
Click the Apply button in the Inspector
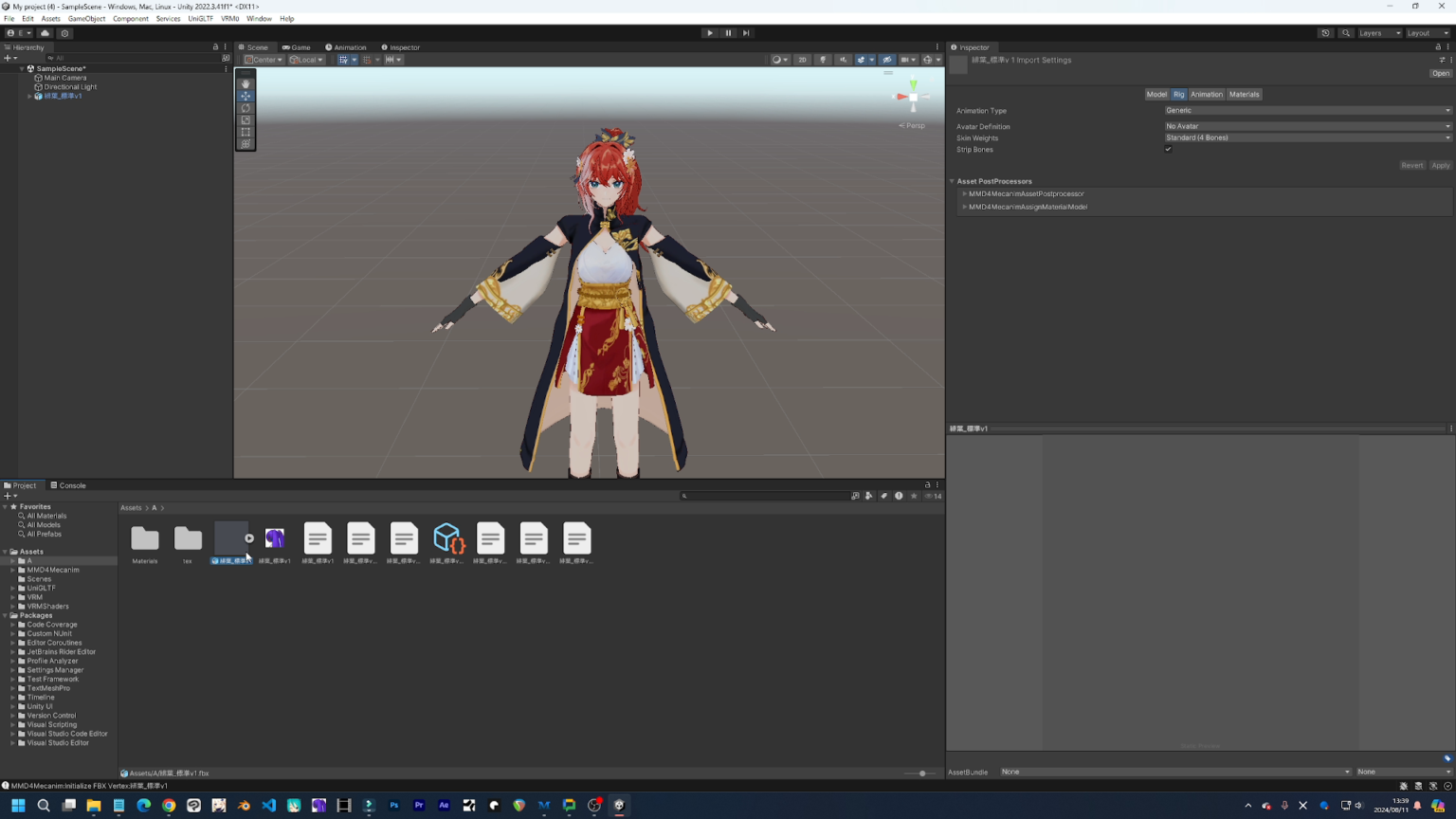click(x=1441, y=165)
